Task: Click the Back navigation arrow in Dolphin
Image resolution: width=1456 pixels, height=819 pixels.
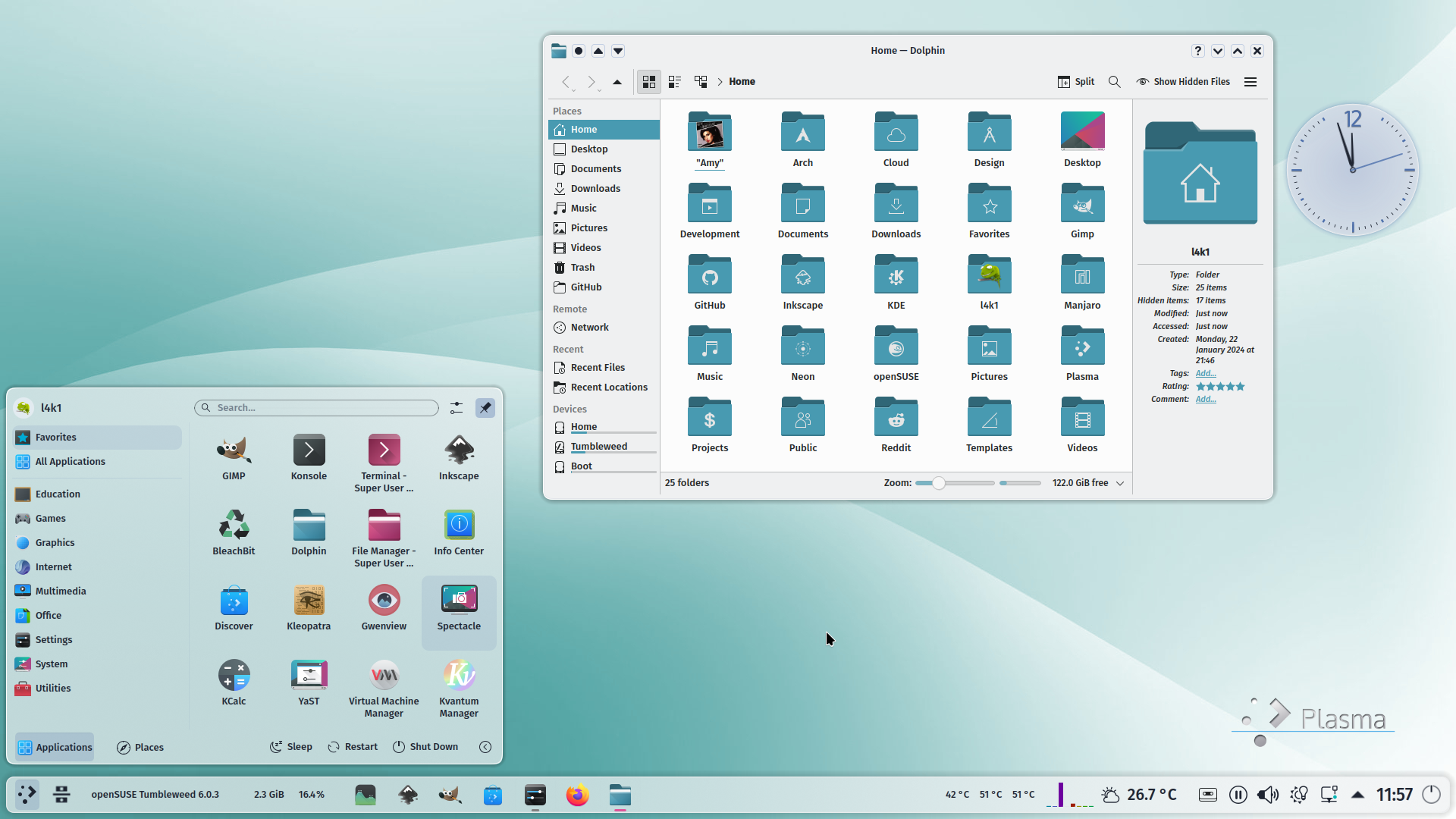Action: click(566, 82)
